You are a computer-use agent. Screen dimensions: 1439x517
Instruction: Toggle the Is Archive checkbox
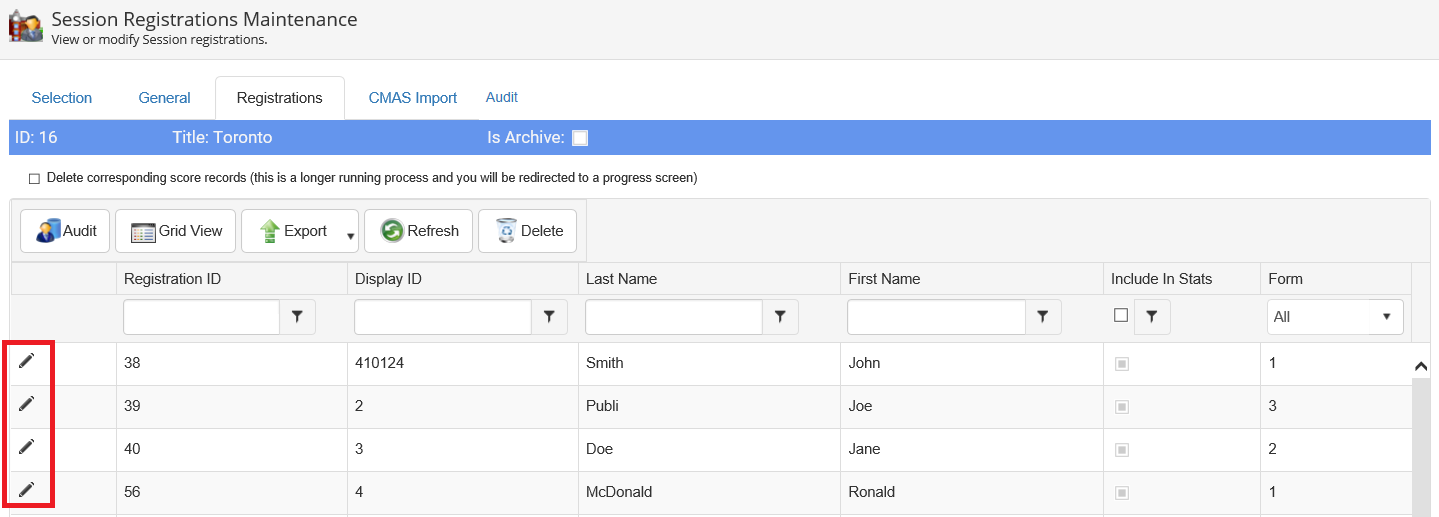(x=580, y=138)
